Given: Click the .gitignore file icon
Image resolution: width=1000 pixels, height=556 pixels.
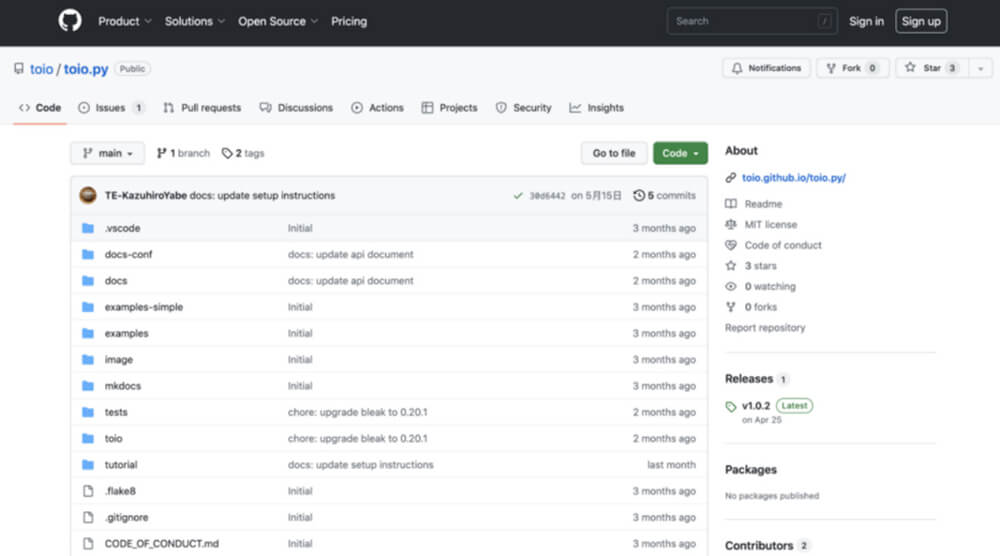Looking at the screenshot, I should (88, 517).
